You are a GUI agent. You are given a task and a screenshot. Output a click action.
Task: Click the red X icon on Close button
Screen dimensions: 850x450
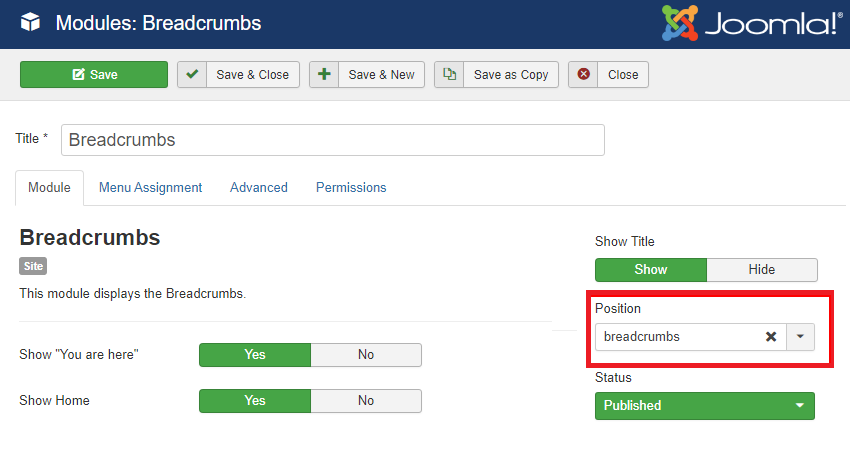point(583,74)
